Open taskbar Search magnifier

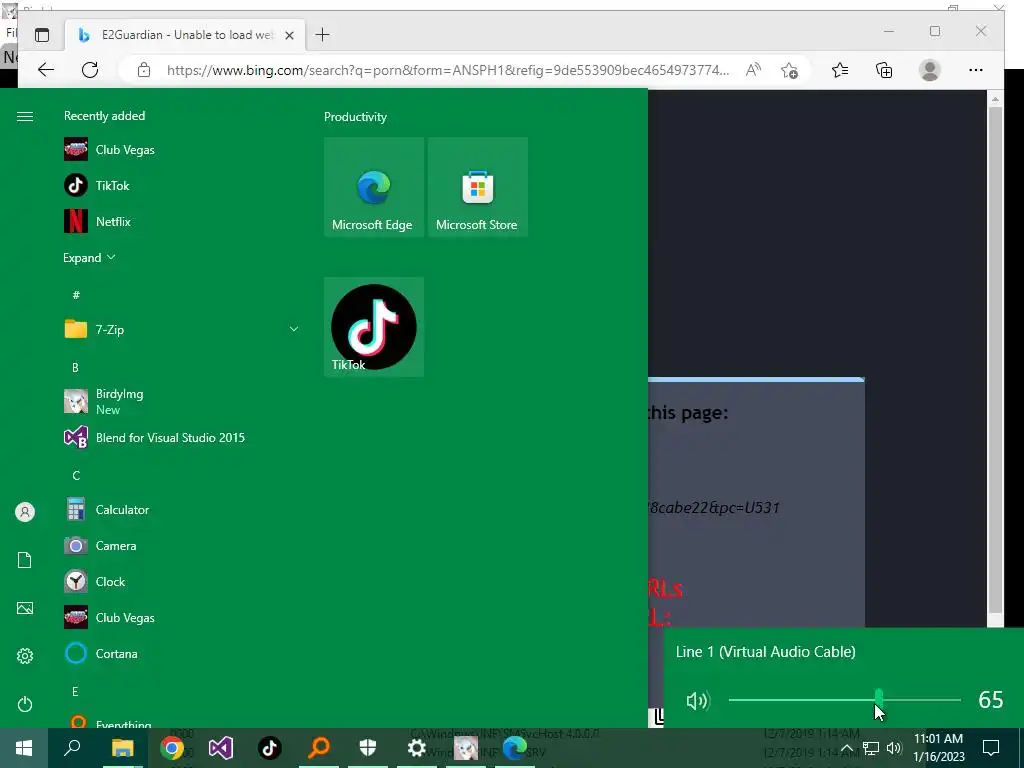[72, 748]
